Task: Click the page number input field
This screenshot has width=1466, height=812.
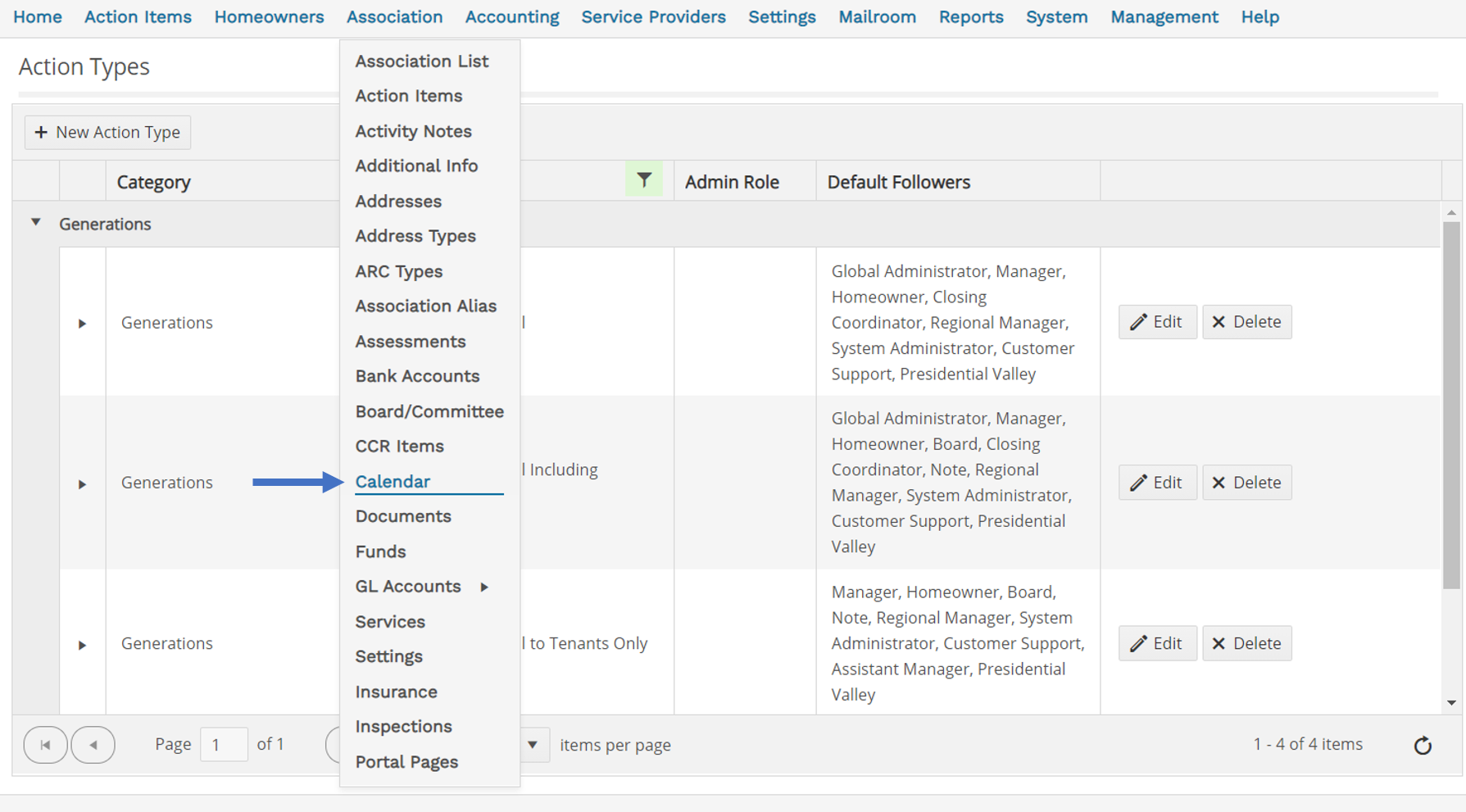Action: pos(224,745)
